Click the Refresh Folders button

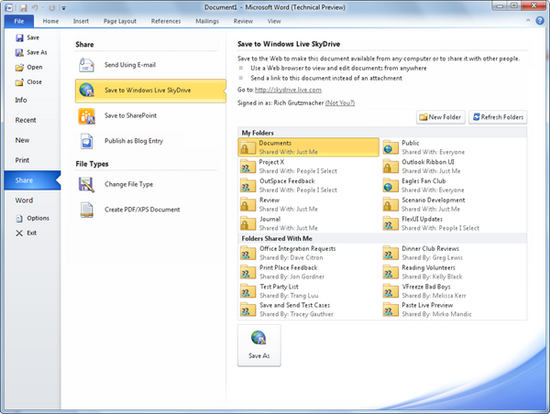[x=498, y=117]
